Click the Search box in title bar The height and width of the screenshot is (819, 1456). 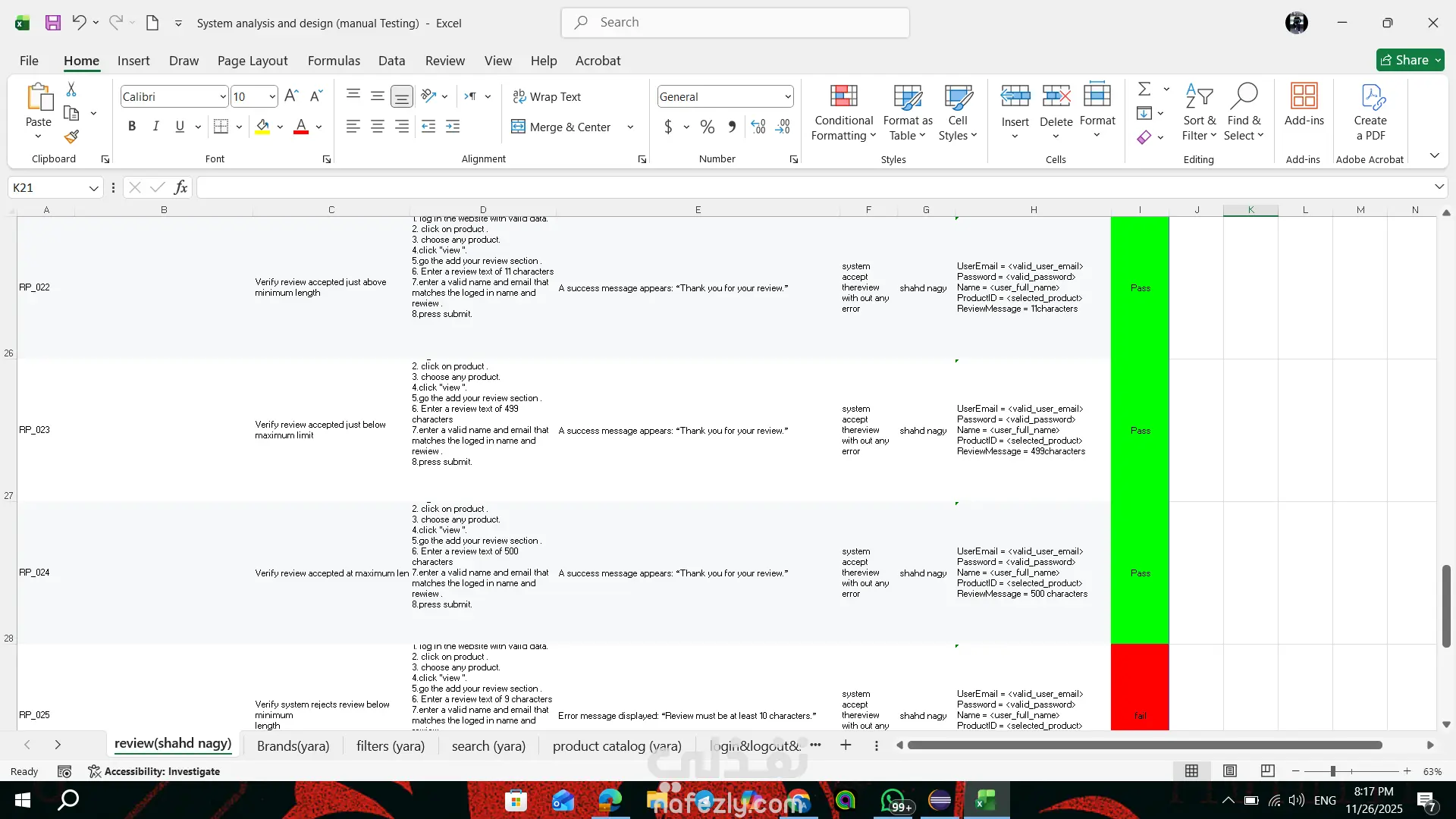click(735, 23)
